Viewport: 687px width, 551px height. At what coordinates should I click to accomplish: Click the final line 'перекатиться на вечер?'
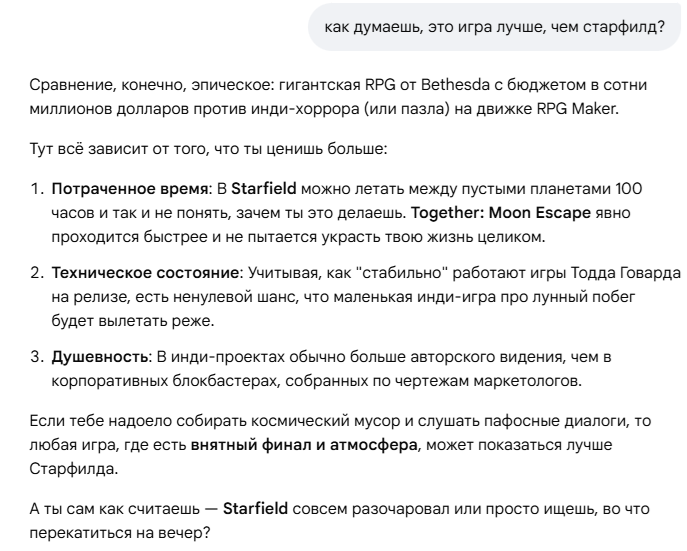[120, 533]
